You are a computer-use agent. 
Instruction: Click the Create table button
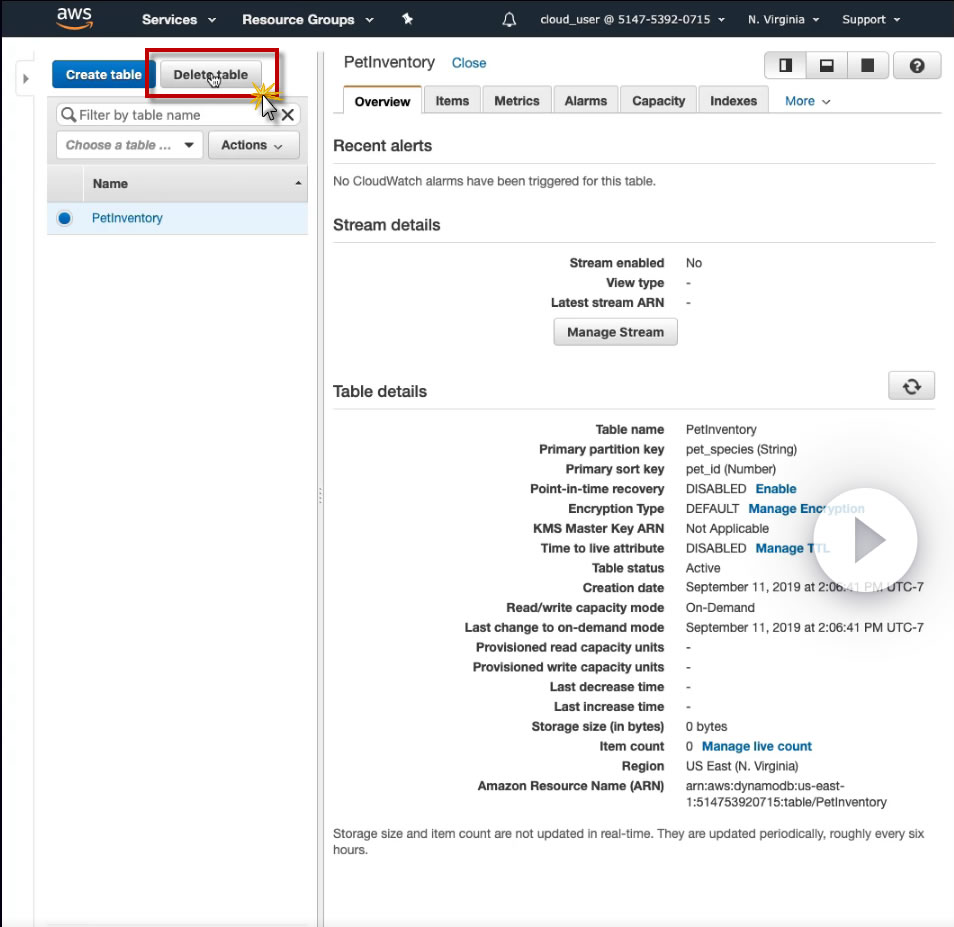point(103,74)
